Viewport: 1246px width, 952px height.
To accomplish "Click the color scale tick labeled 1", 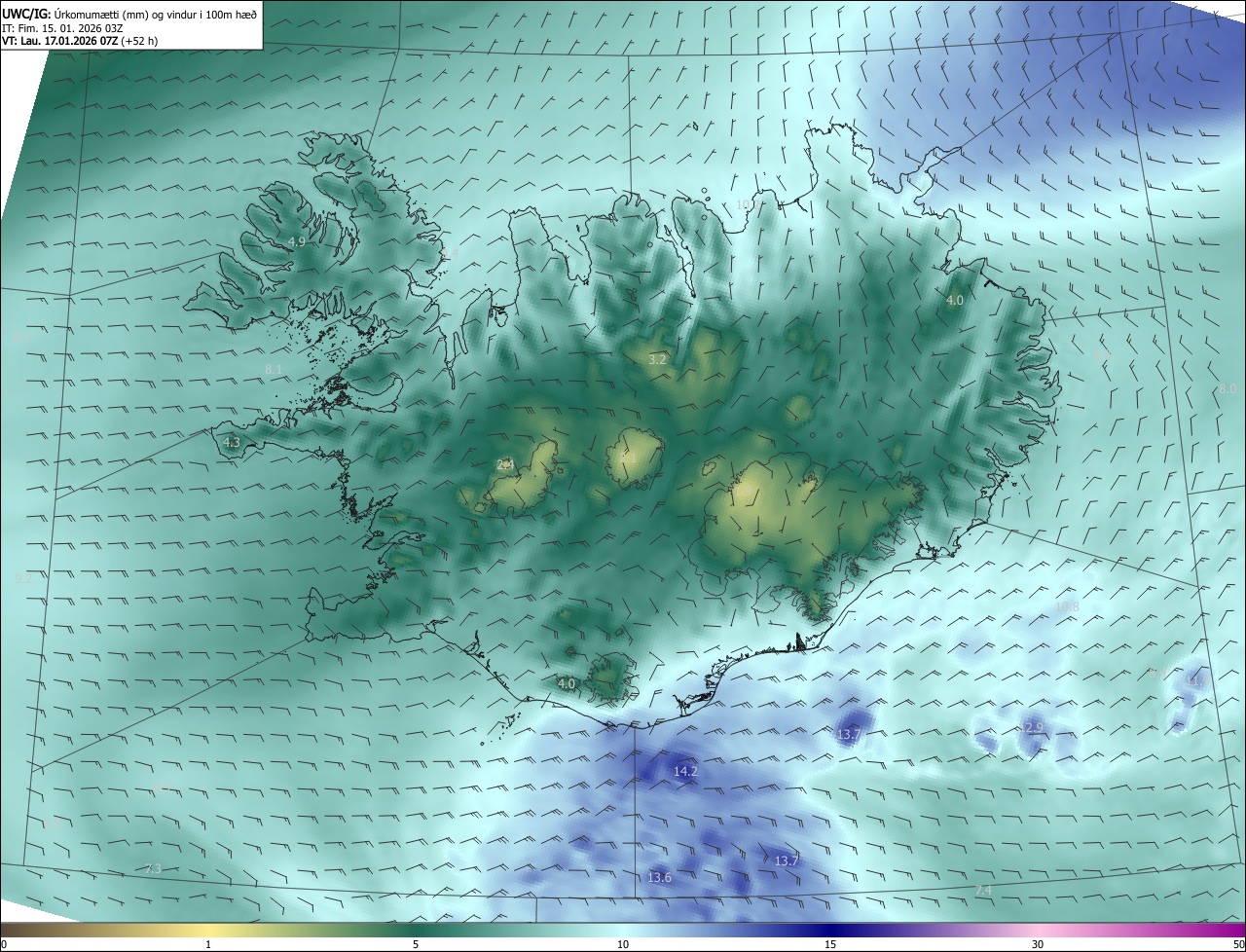I will [x=208, y=944].
